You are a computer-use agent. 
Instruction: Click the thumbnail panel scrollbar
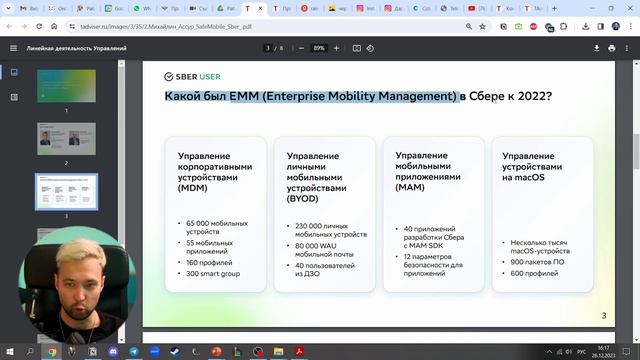tap(121, 201)
